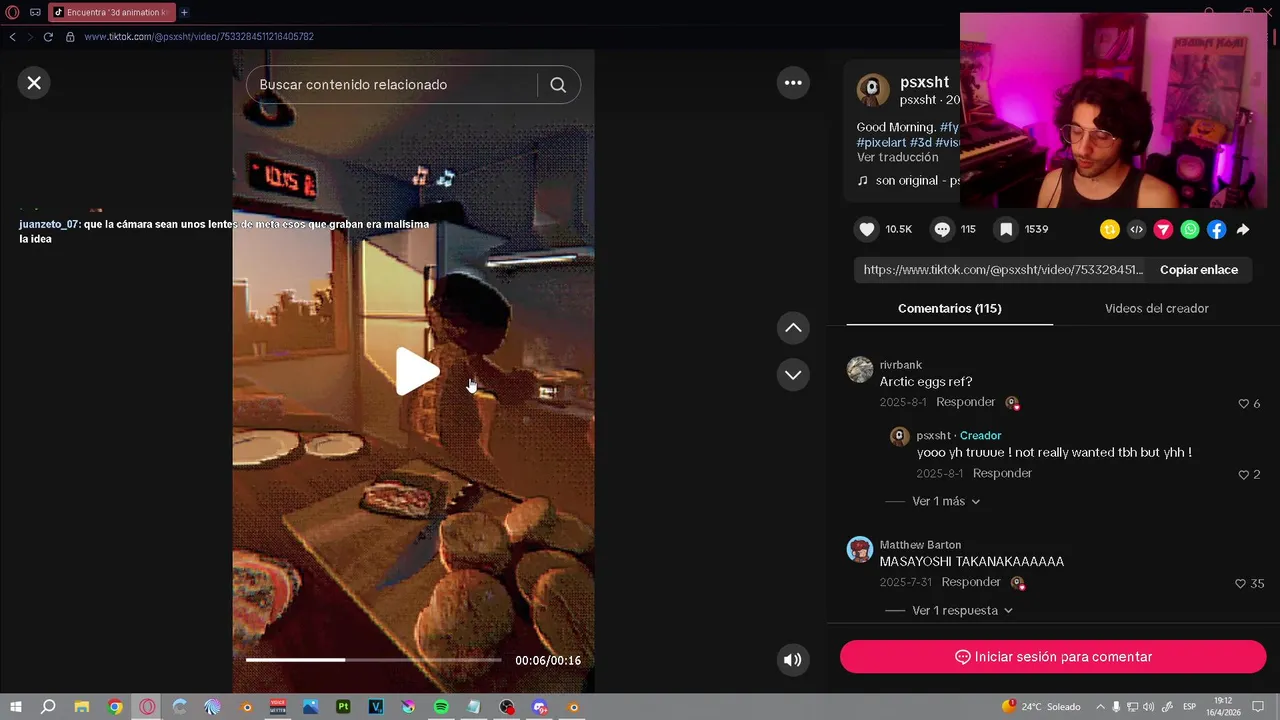The height and width of the screenshot is (720, 1280).
Task: Expand Ver 1 más replies
Action: tap(945, 501)
